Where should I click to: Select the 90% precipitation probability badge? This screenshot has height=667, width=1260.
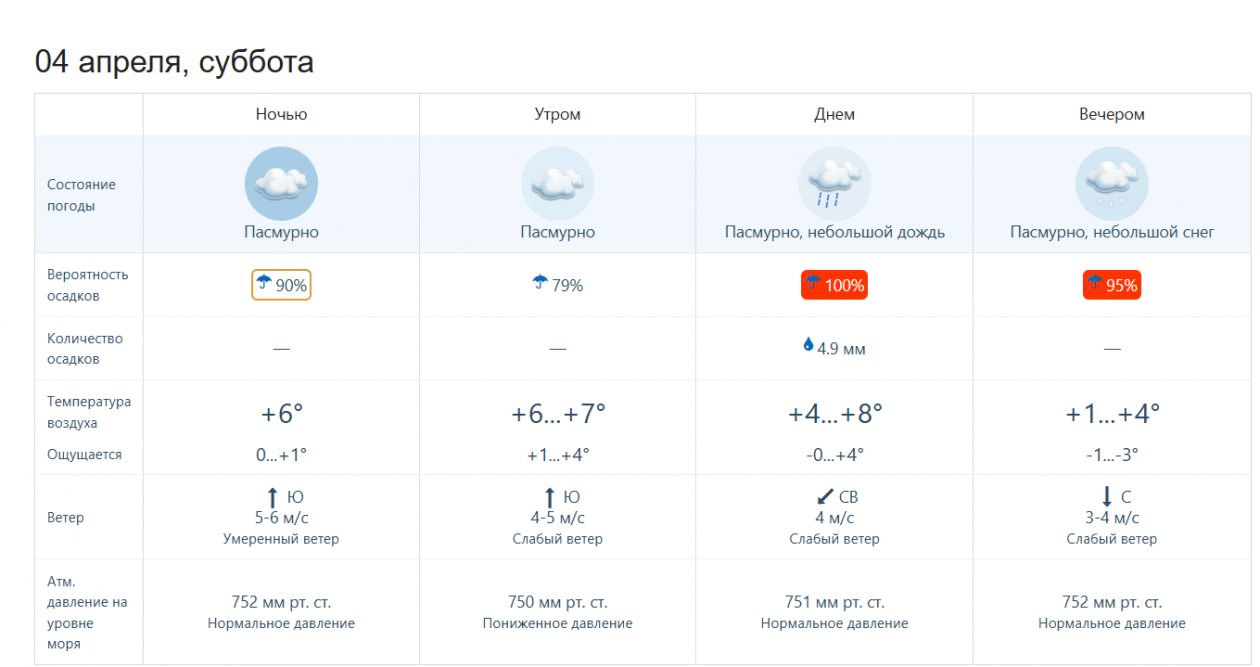(x=281, y=285)
